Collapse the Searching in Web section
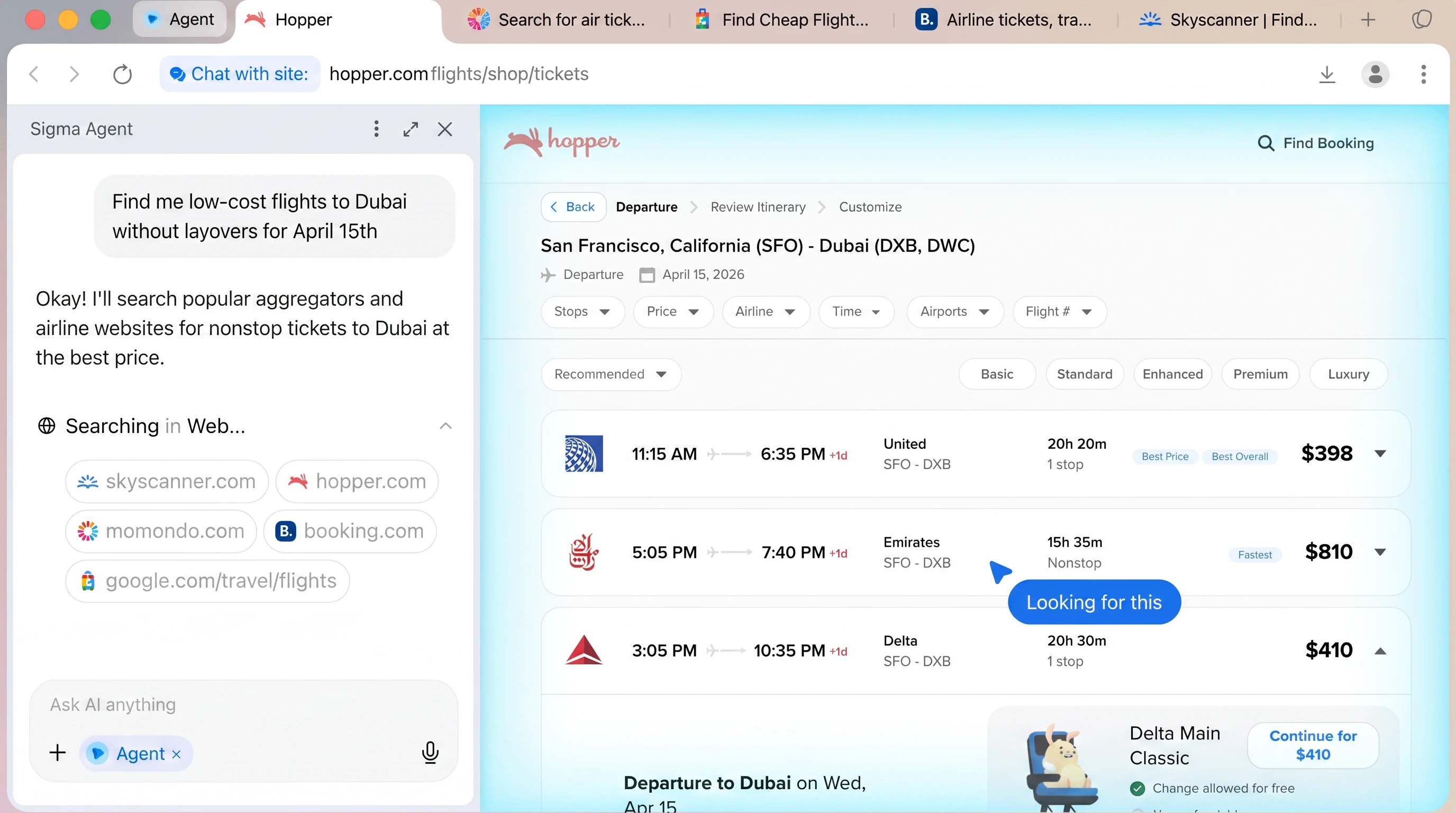This screenshot has width=1456, height=813. point(445,426)
